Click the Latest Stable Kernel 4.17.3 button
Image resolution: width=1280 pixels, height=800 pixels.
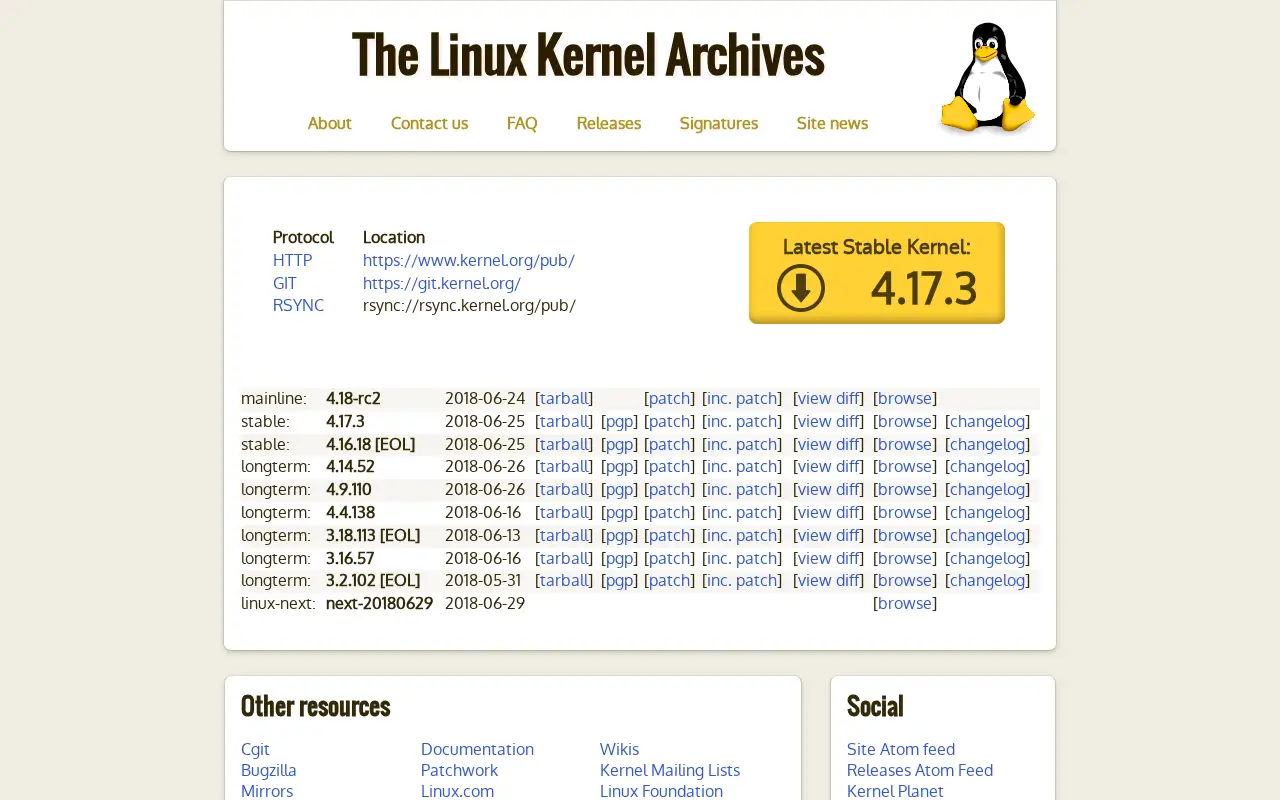[x=877, y=273]
